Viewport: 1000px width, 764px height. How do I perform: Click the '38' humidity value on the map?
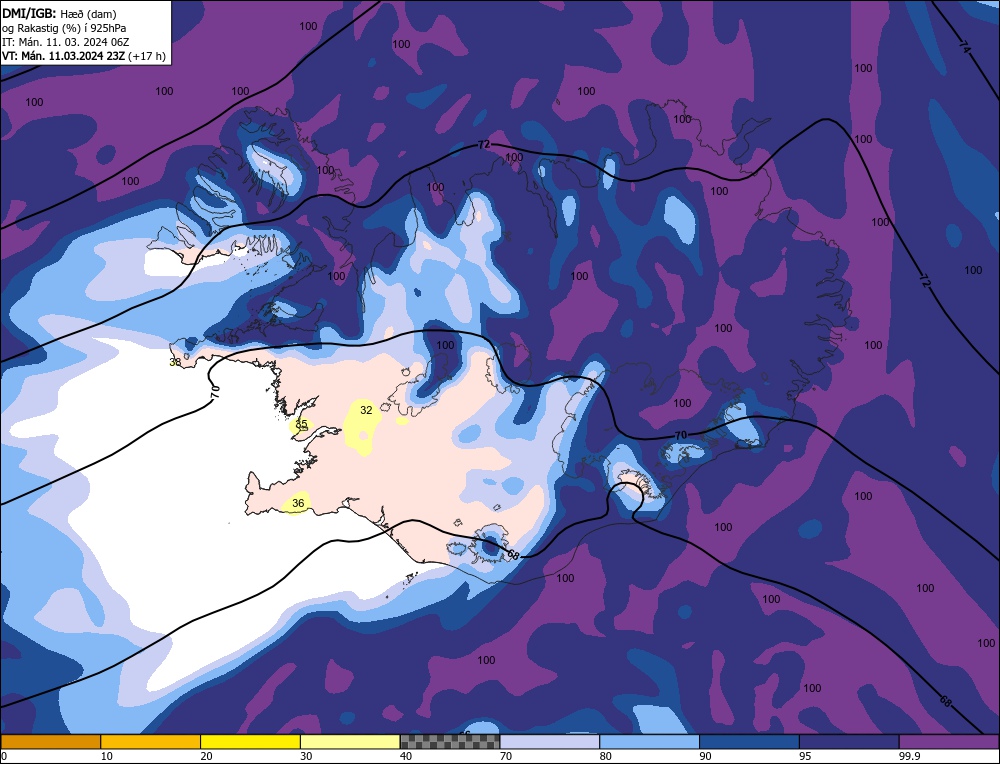tap(175, 362)
